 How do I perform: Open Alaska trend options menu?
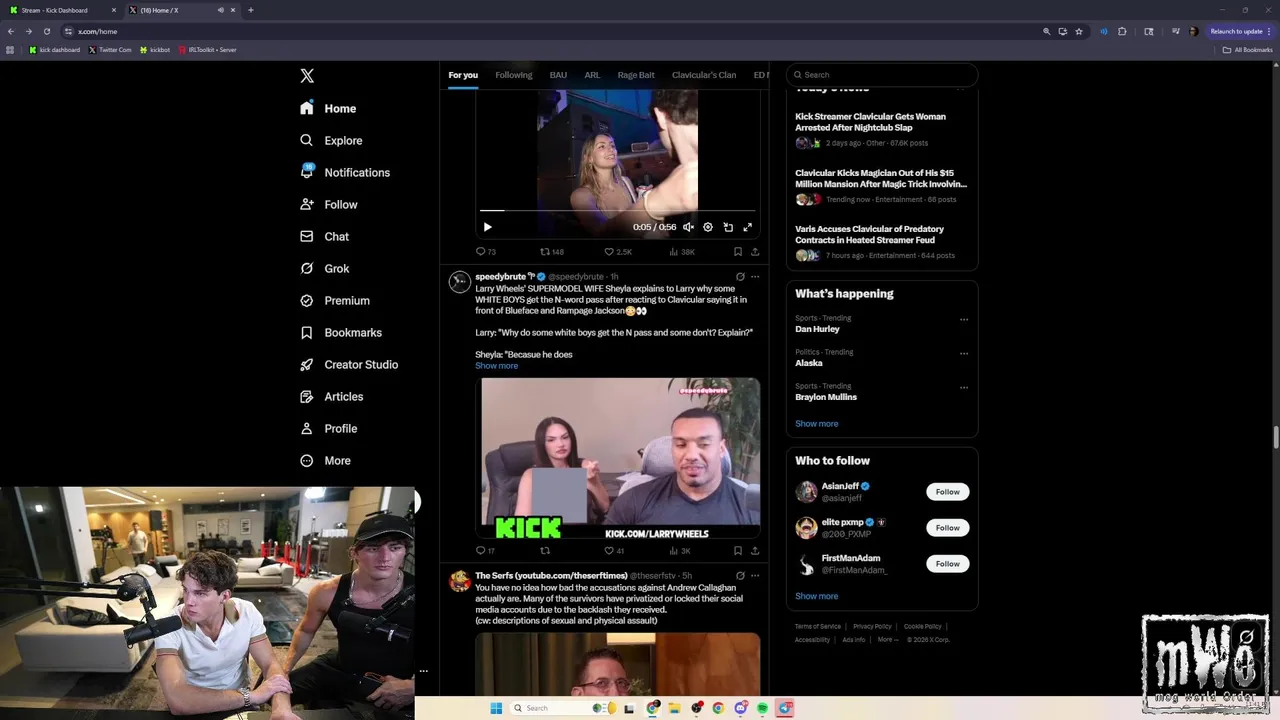click(964, 353)
